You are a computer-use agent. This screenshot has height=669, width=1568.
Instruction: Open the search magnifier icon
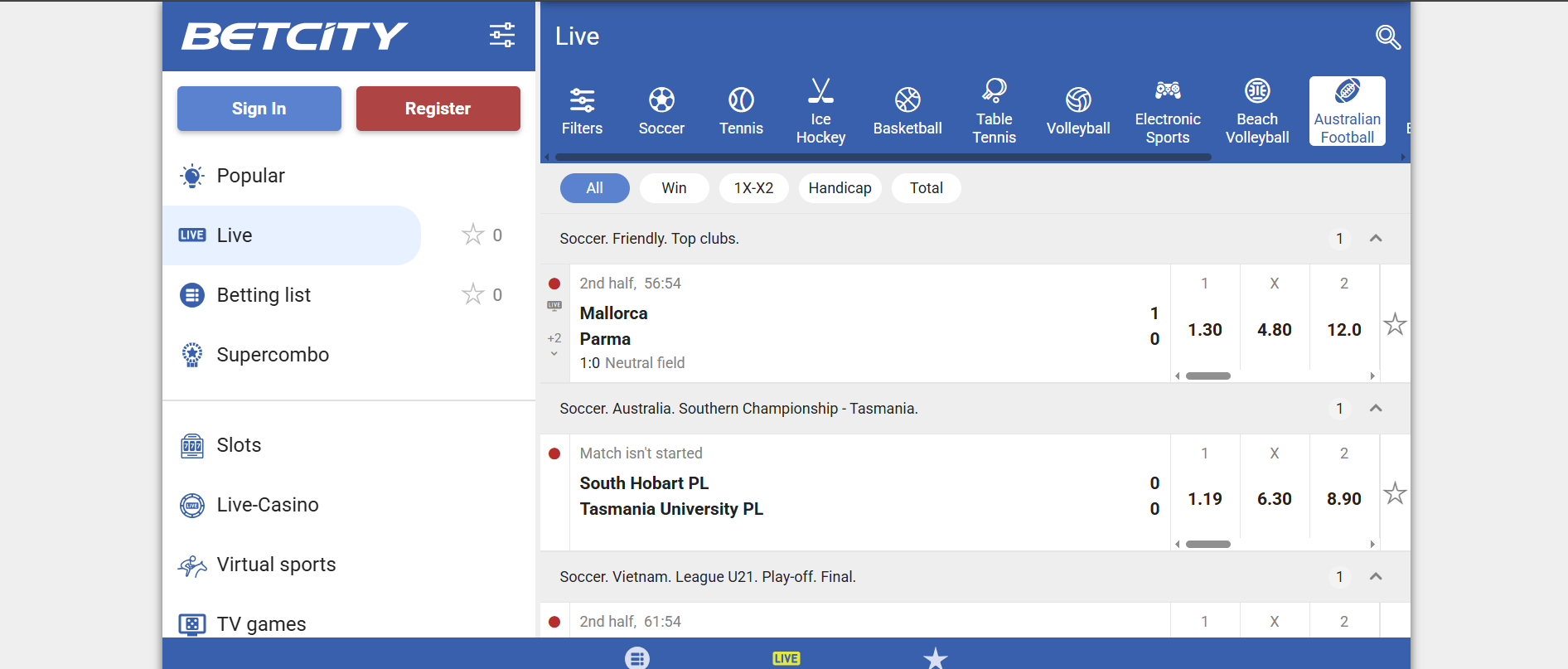1388,37
